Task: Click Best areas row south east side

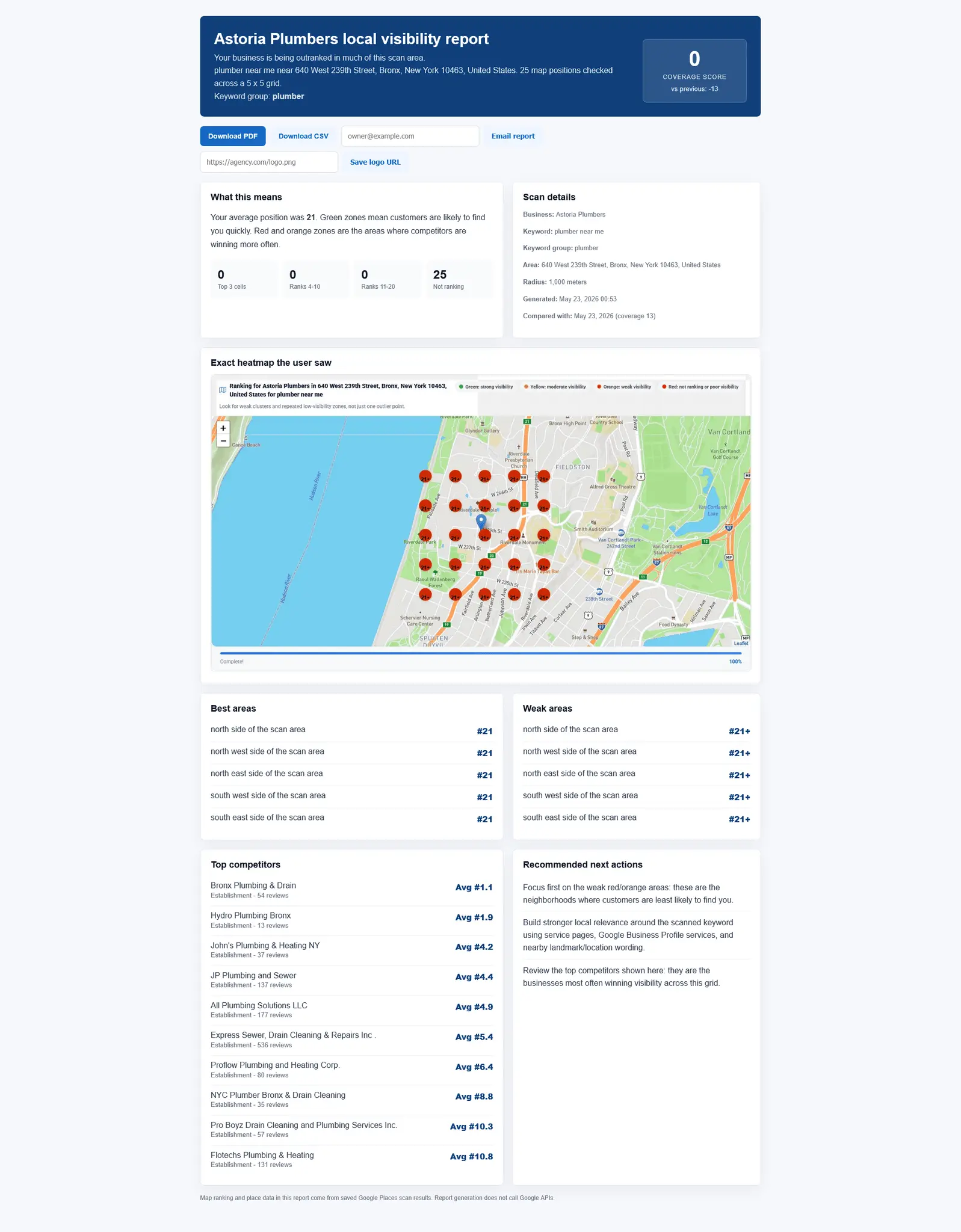Action: pos(351,818)
